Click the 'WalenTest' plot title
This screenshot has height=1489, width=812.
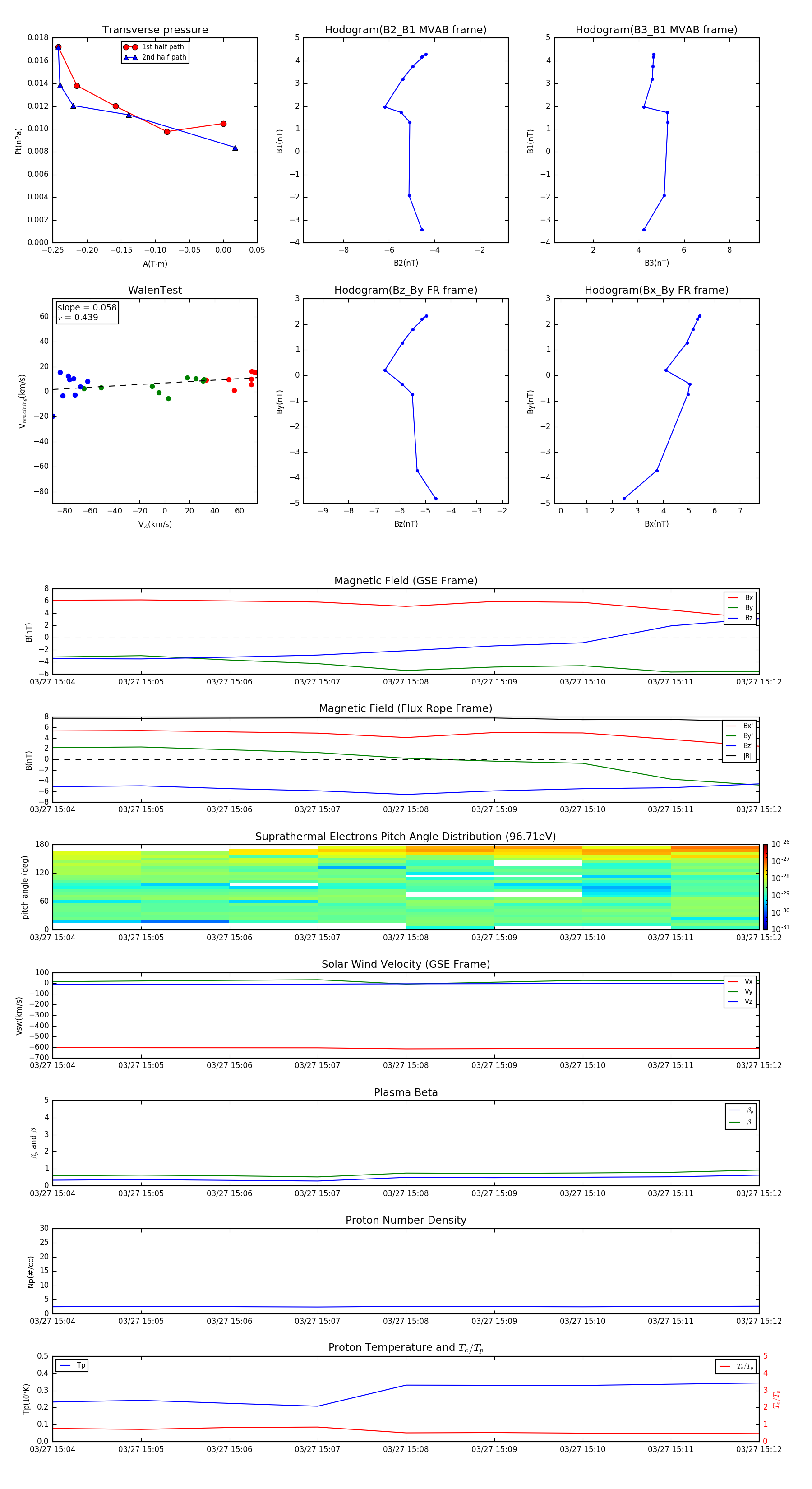coord(155,290)
